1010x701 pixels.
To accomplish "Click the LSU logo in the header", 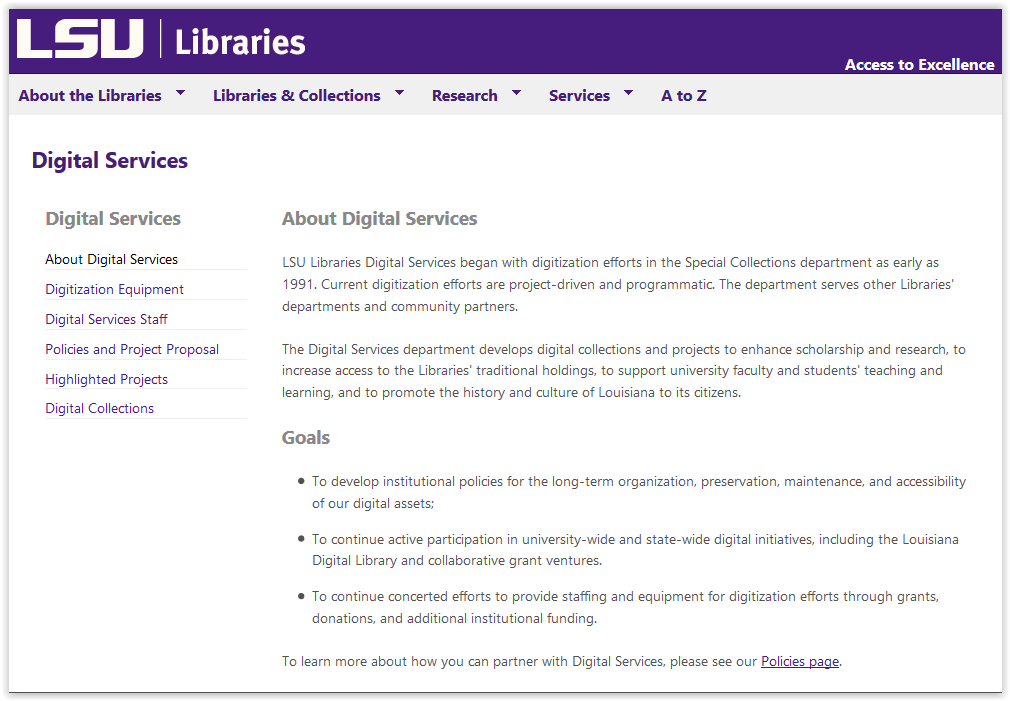I will 80,39.
